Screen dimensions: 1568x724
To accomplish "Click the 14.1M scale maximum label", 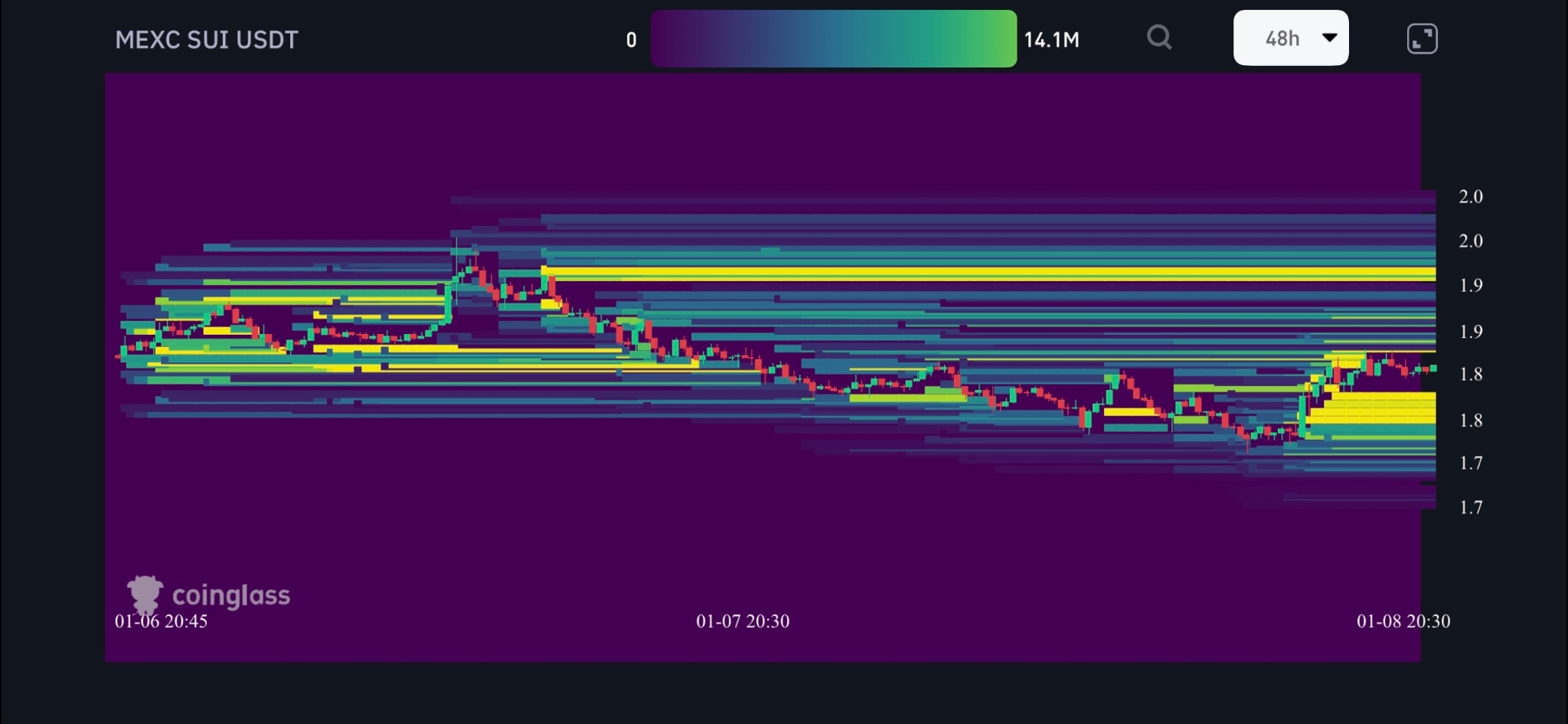I will 1051,40.
